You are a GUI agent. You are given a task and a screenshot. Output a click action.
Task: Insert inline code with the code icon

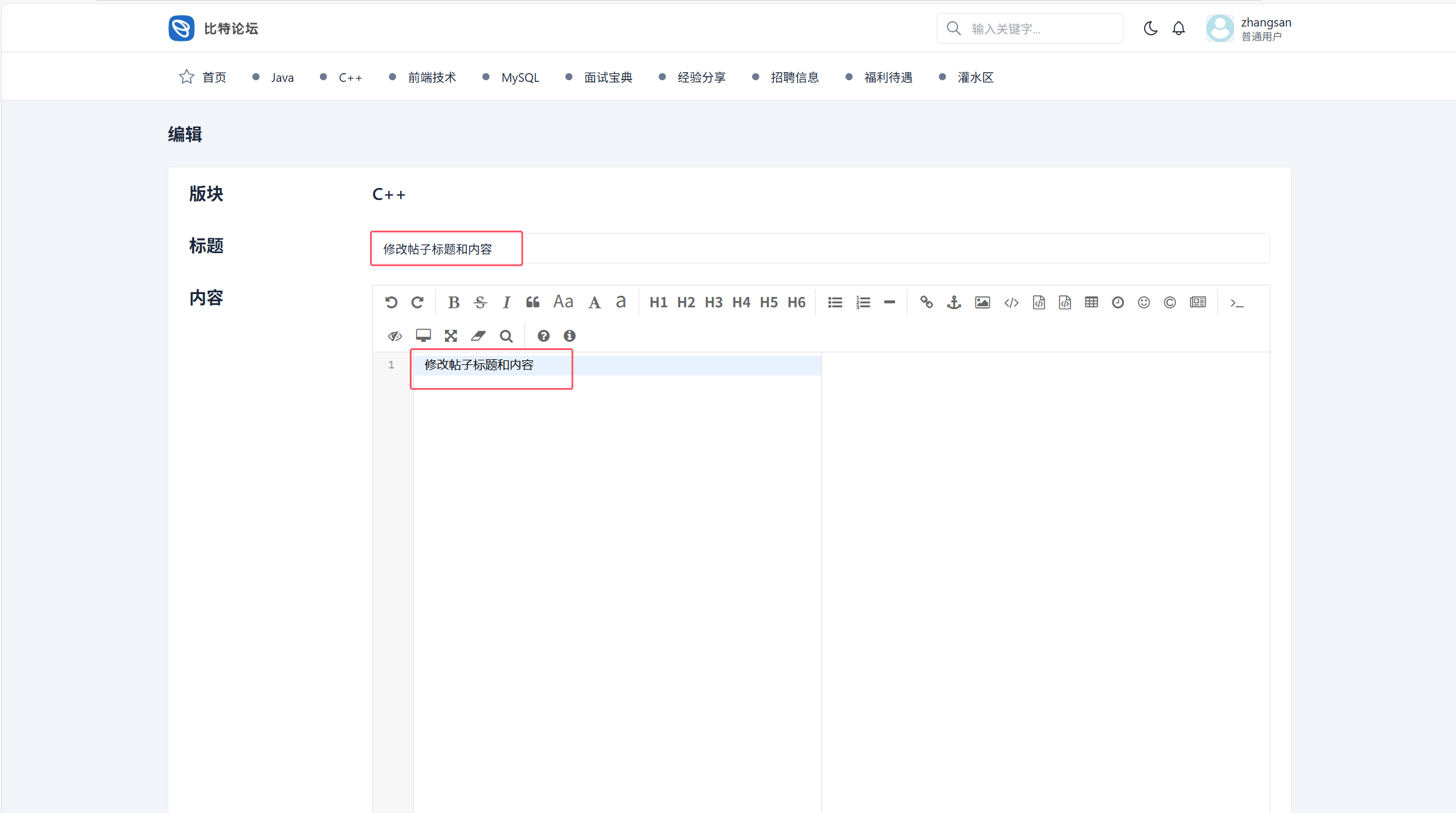click(x=1011, y=302)
